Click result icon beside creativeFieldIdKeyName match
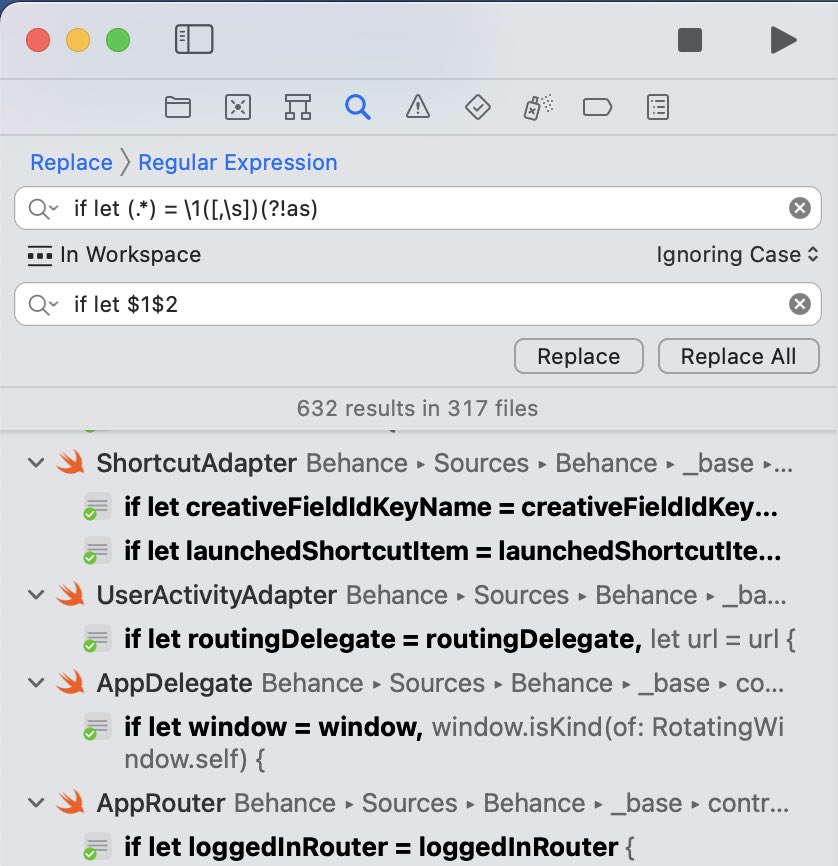Image resolution: width=838 pixels, height=866 pixels. pos(97,507)
